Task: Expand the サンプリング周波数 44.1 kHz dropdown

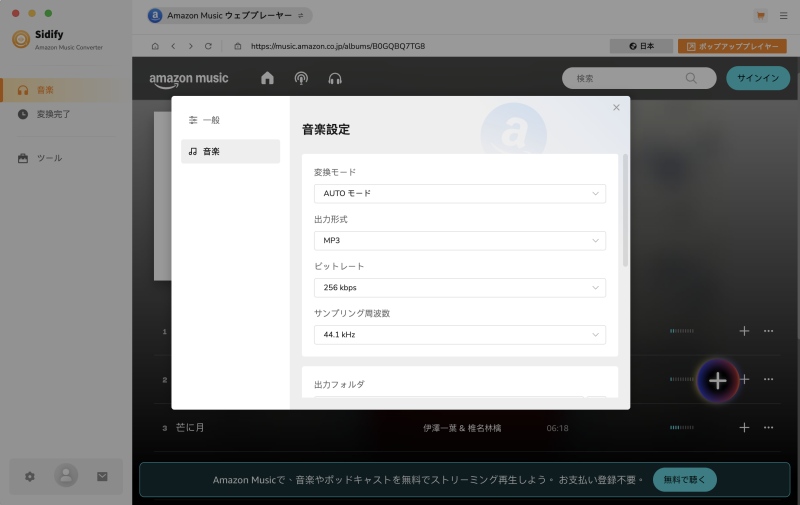Action: pyautogui.click(x=460, y=335)
